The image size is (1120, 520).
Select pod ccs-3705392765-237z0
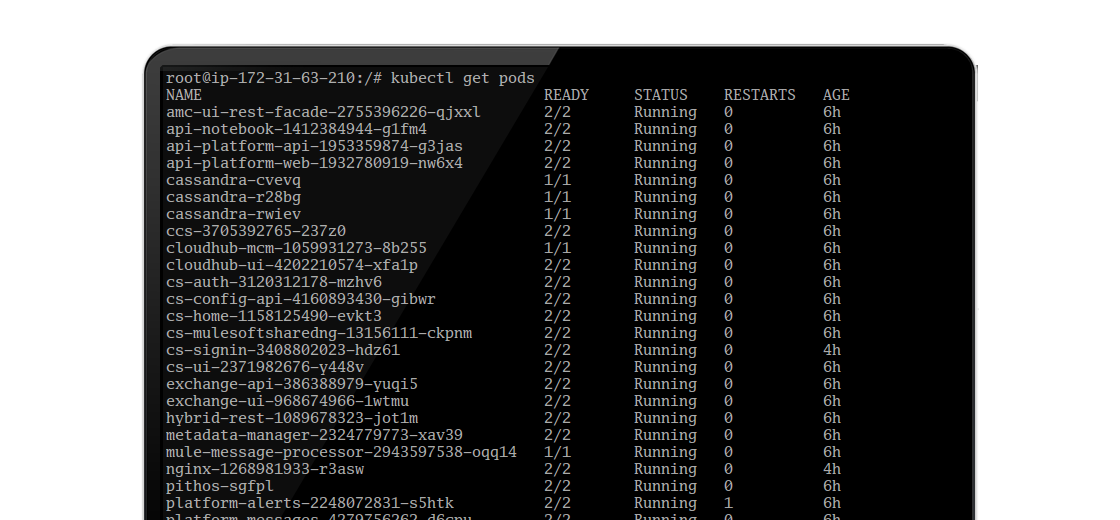(x=256, y=231)
